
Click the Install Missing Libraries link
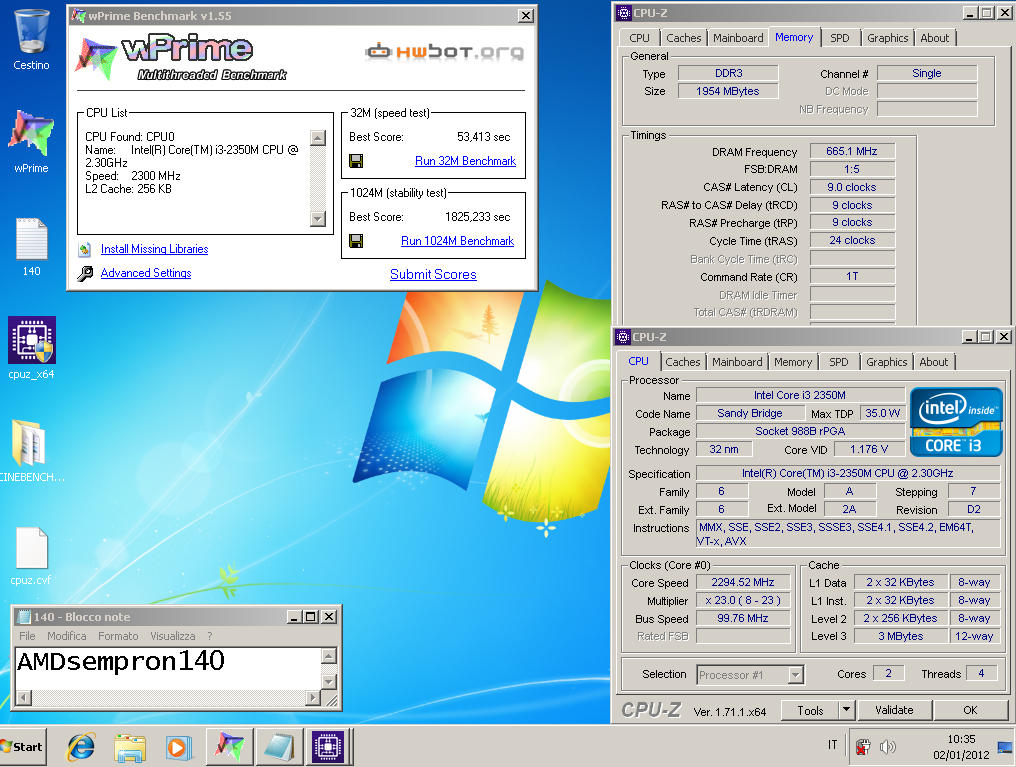click(x=154, y=249)
